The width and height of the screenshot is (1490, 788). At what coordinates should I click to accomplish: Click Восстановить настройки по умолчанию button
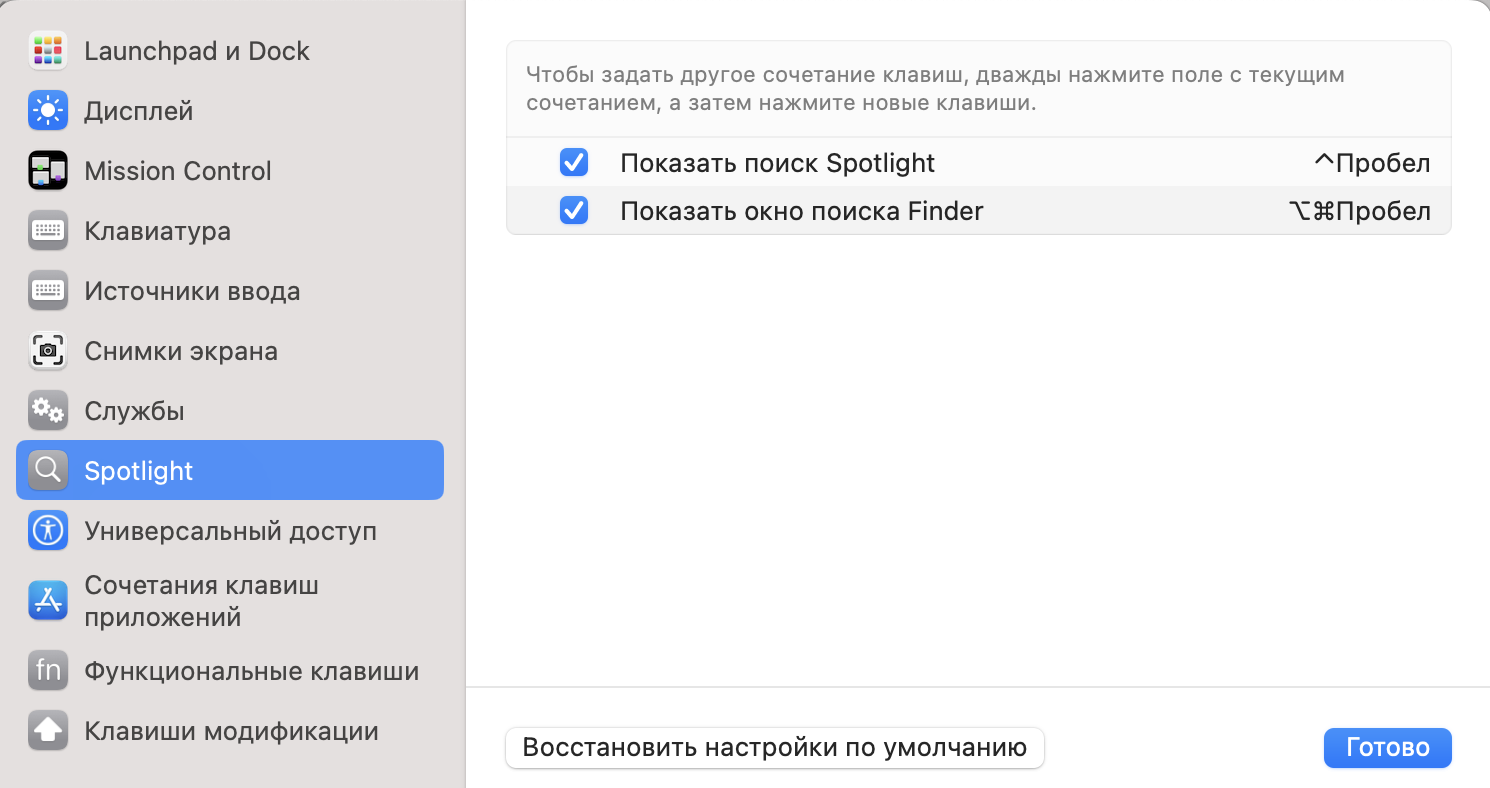click(774, 748)
